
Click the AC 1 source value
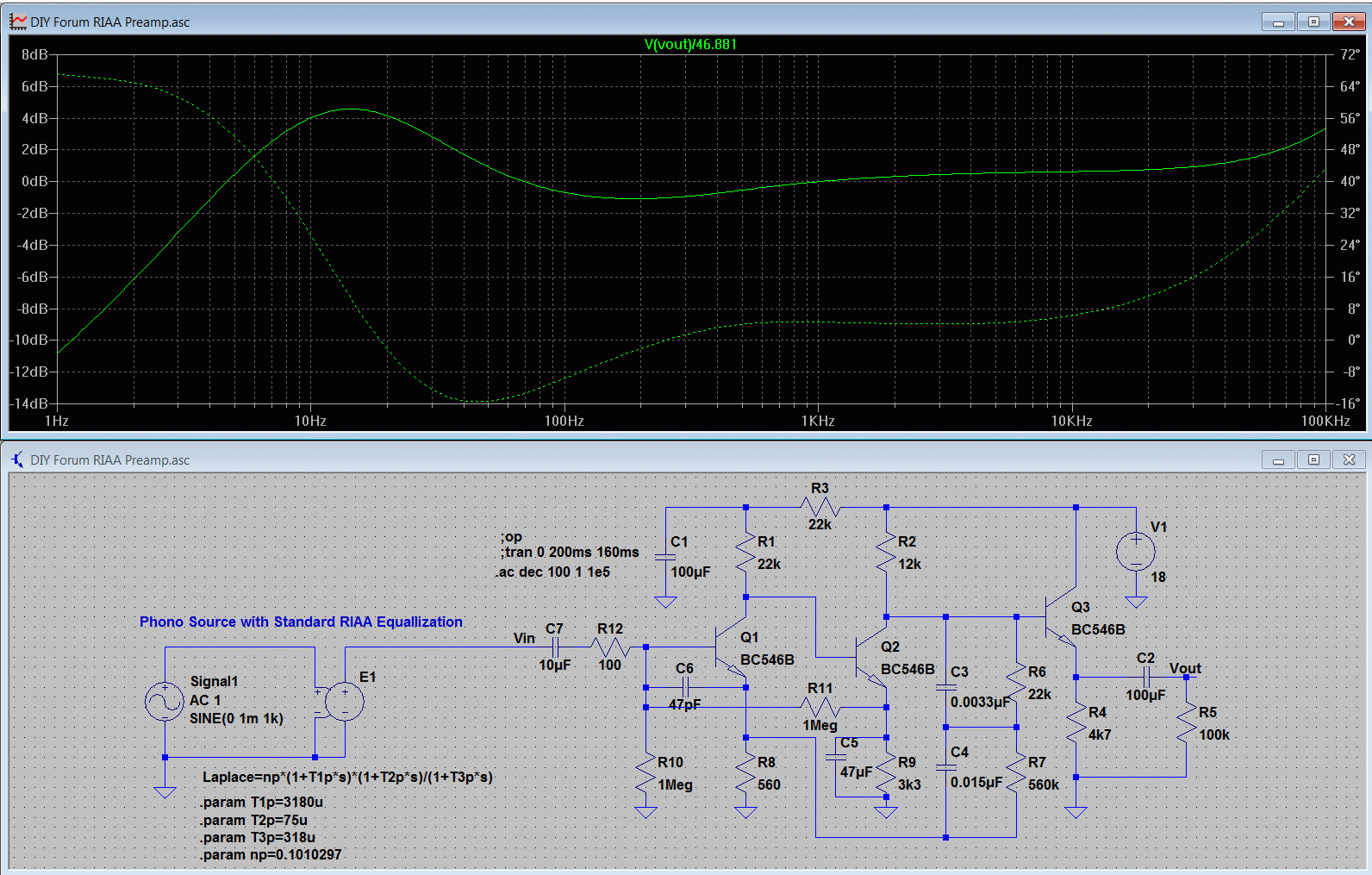point(205,700)
